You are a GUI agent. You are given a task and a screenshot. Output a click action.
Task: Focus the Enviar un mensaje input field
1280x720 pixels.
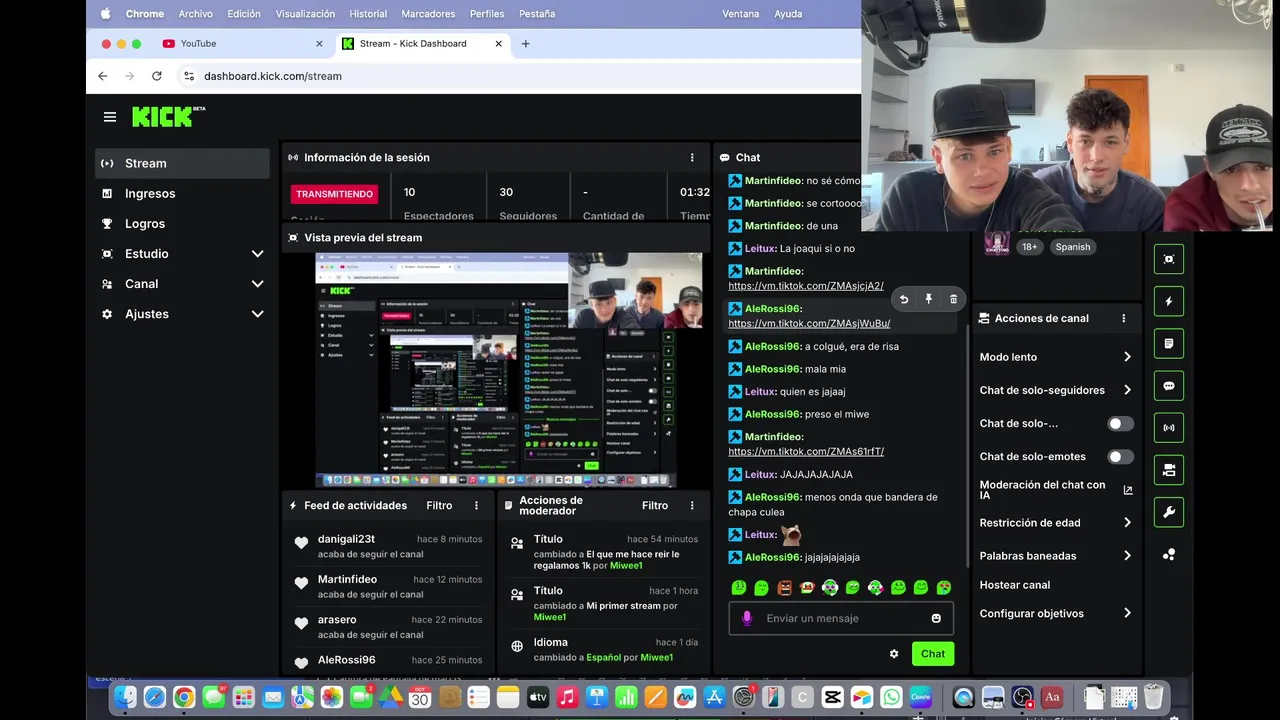coord(841,619)
